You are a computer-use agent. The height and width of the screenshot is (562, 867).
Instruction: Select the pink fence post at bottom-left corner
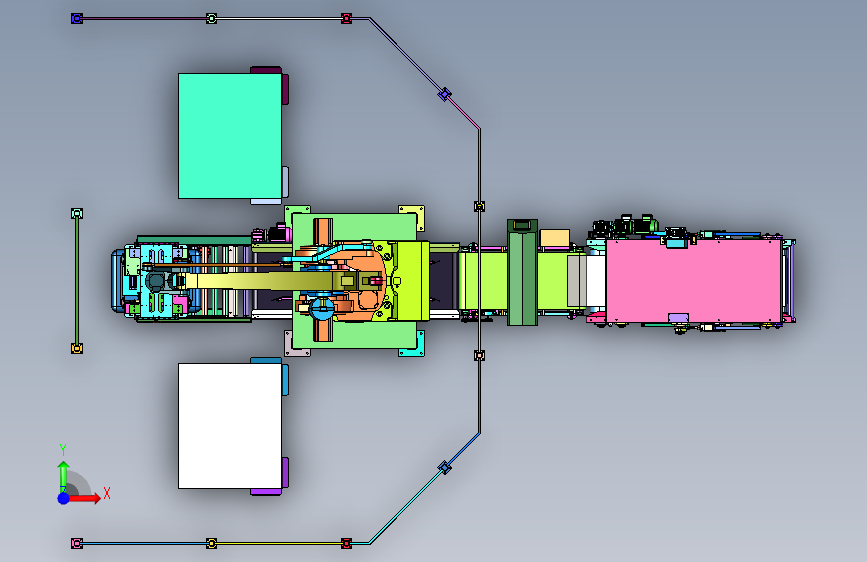[77, 544]
